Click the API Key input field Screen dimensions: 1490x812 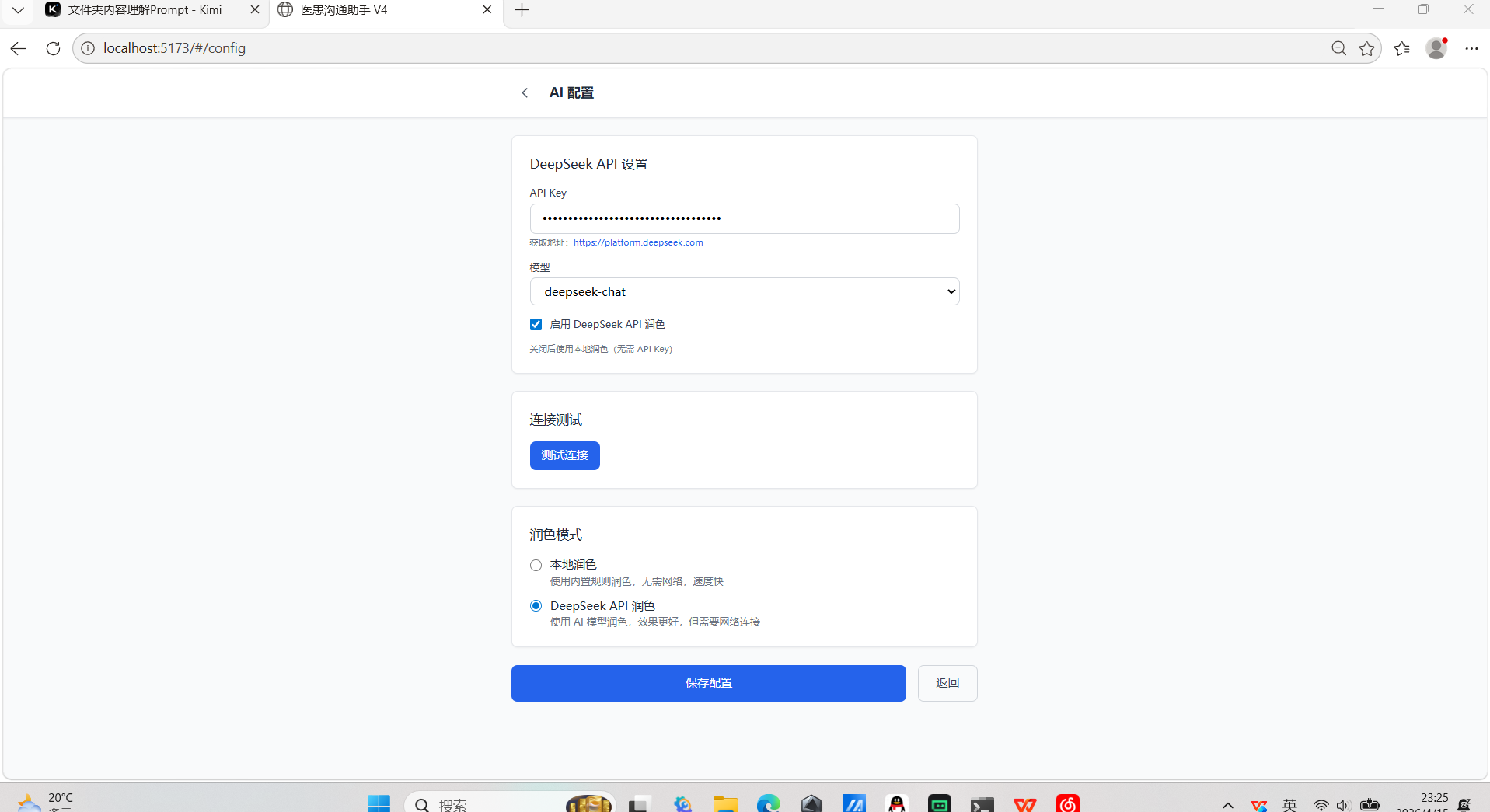pyautogui.click(x=744, y=218)
